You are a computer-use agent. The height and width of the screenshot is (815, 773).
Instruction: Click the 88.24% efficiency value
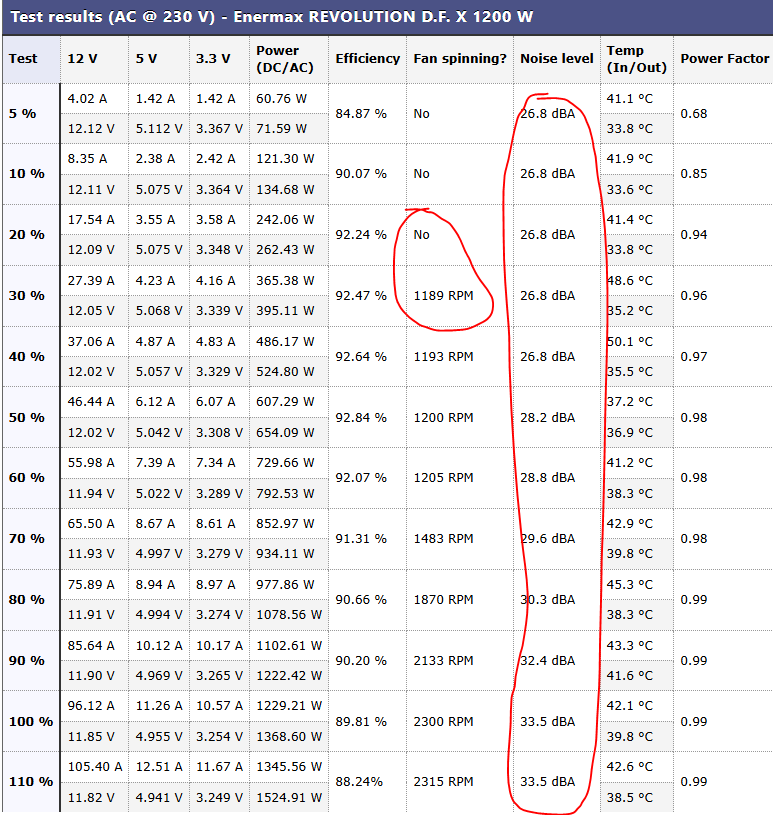coord(359,781)
